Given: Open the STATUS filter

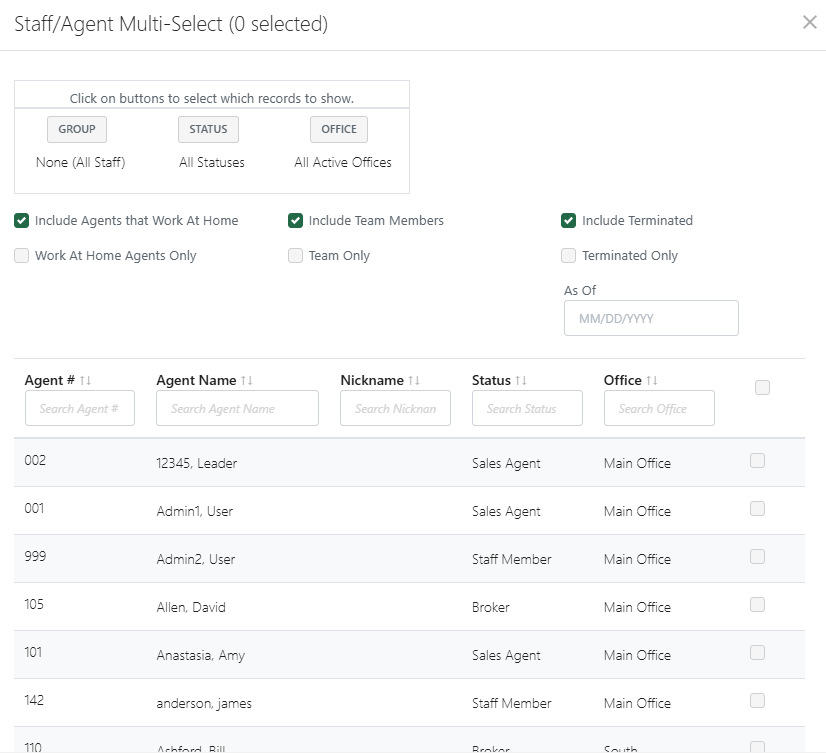Looking at the screenshot, I should (208, 128).
